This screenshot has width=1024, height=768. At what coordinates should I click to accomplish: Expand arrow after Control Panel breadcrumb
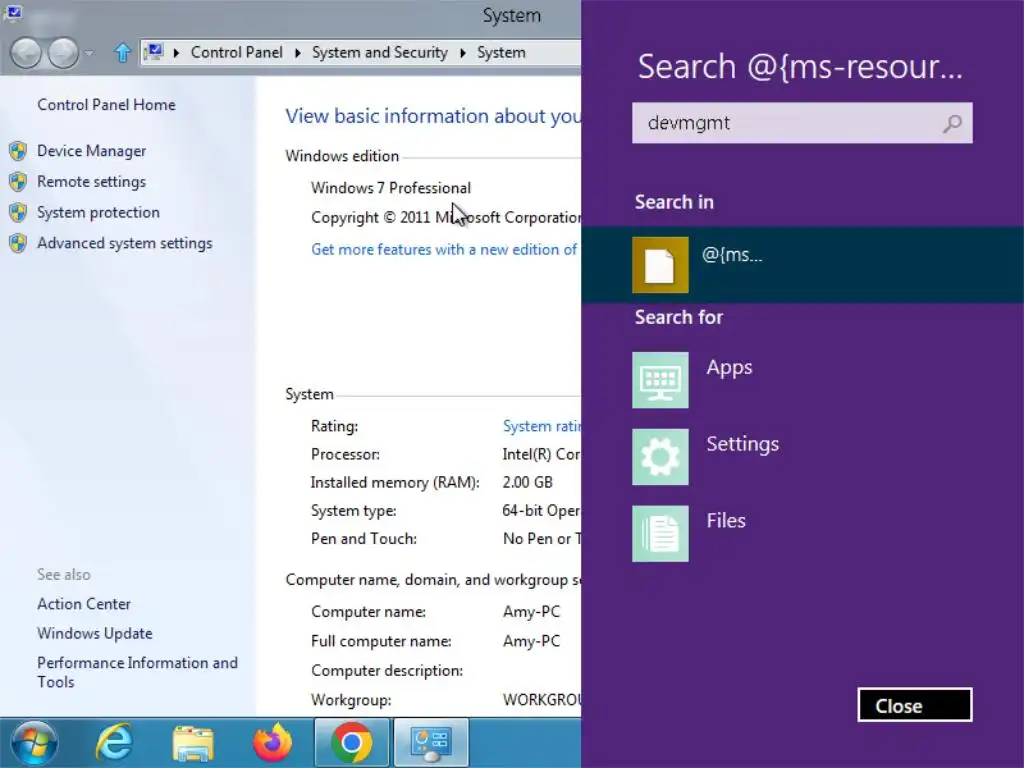[298, 53]
